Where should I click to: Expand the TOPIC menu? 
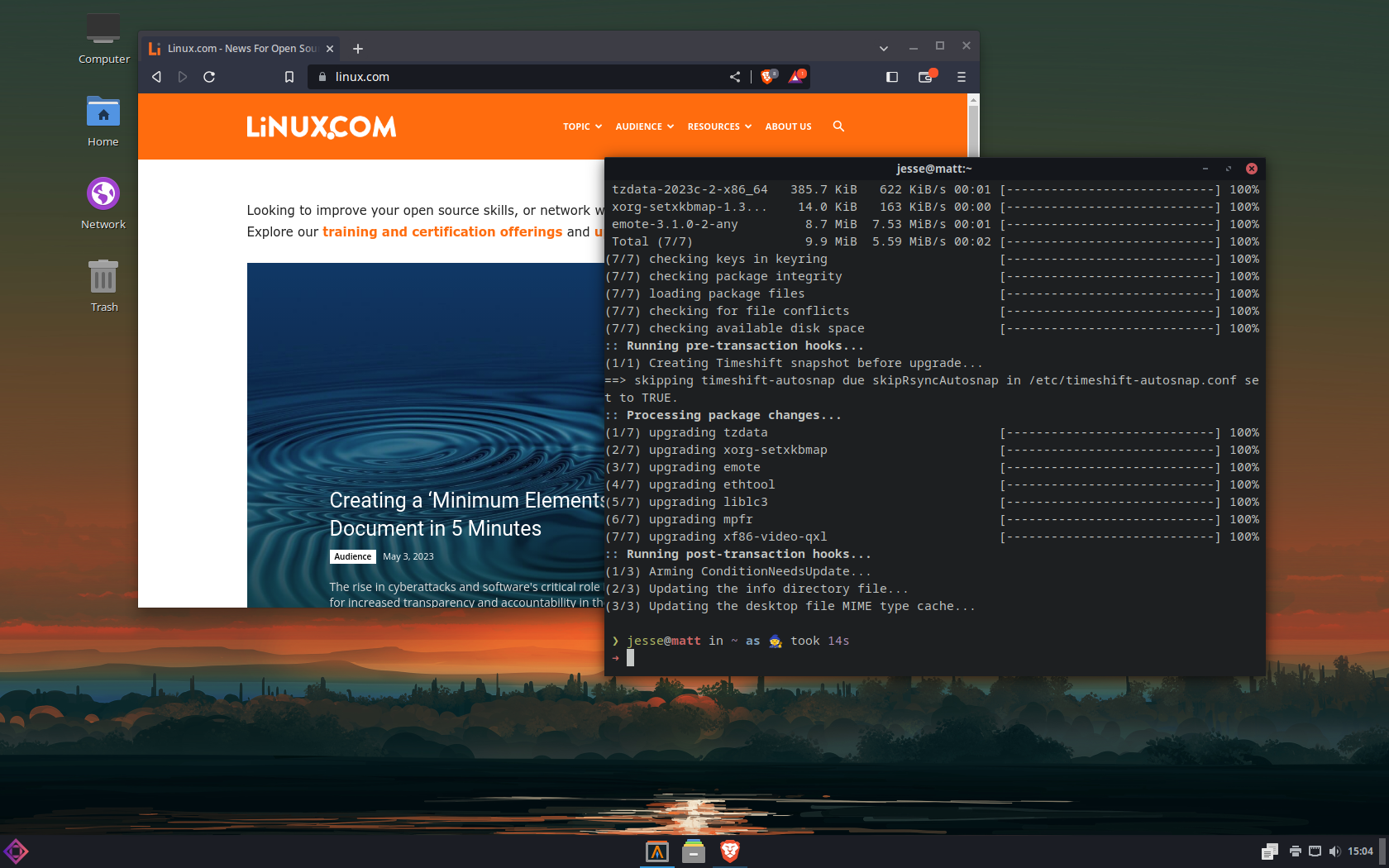point(582,126)
